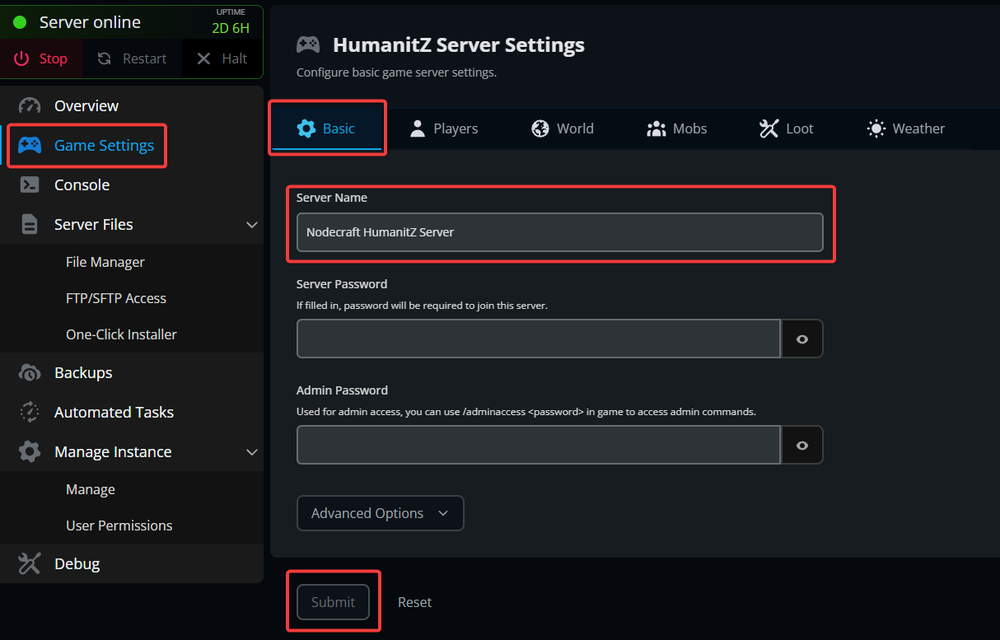The width and height of the screenshot is (1000, 640).
Task: Collapse the Server Files section
Action: tap(251, 224)
